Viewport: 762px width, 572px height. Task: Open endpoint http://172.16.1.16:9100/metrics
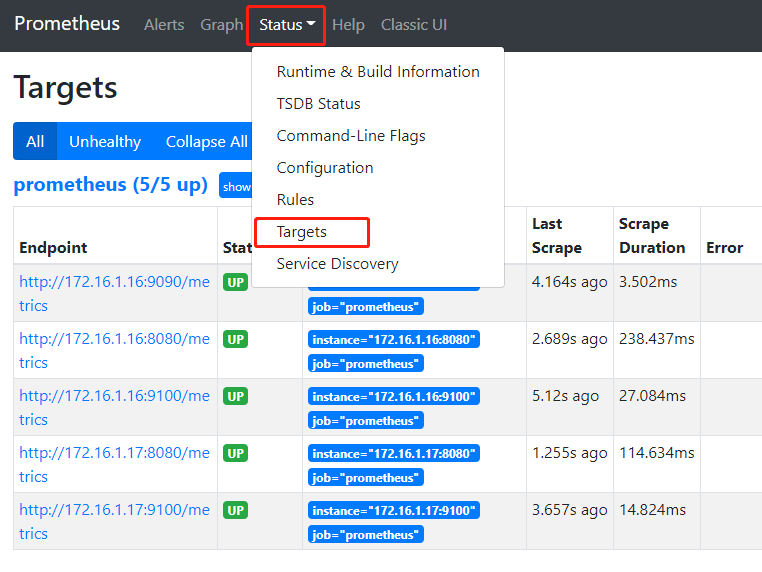click(114, 407)
